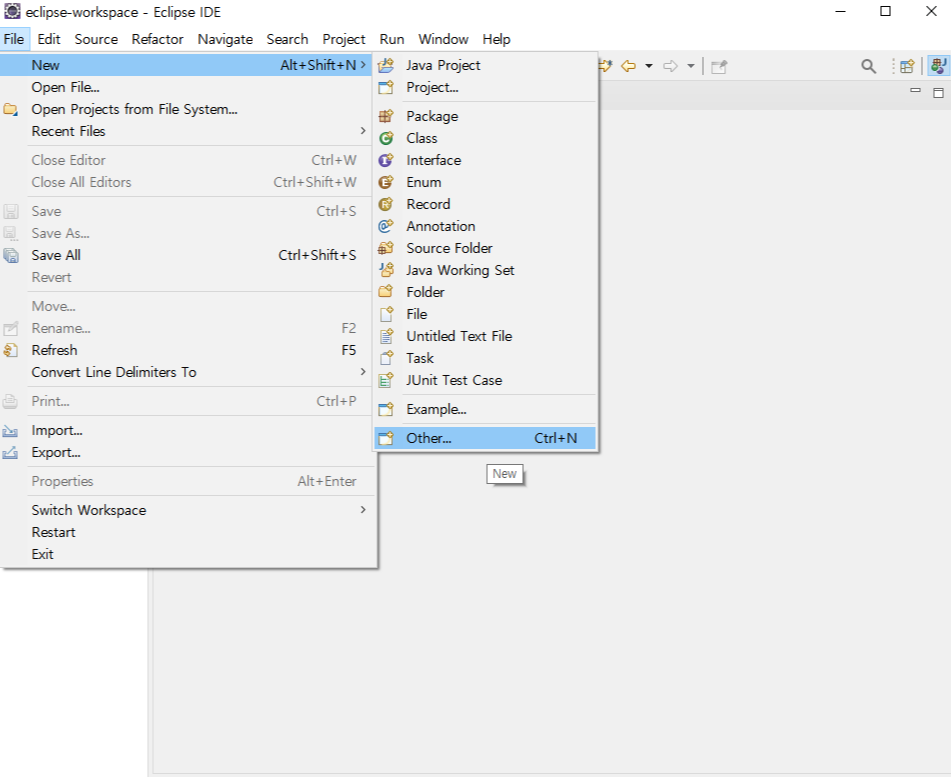The width and height of the screenshot is (951, 777).
Task: Click the yellow Back navigation arrow
Action: point(628,66)
